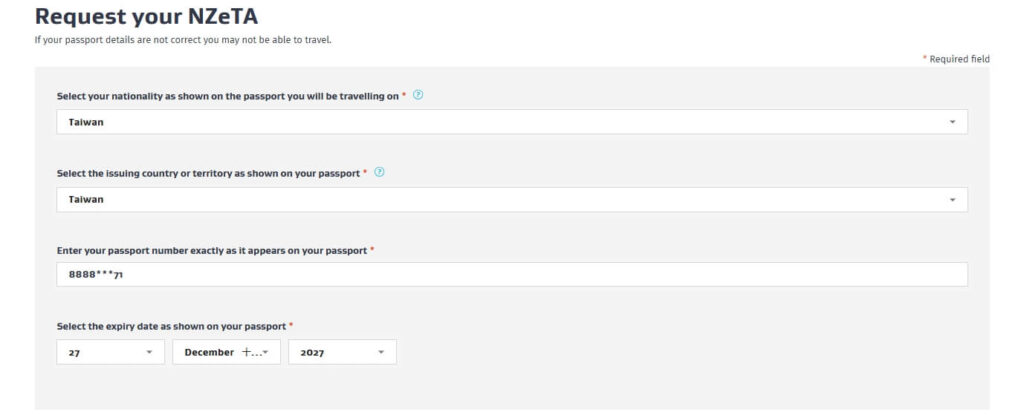The image size is (1024, 415).
Task: Click the passport details warning text under heading
Action: [x=181, y=40]
